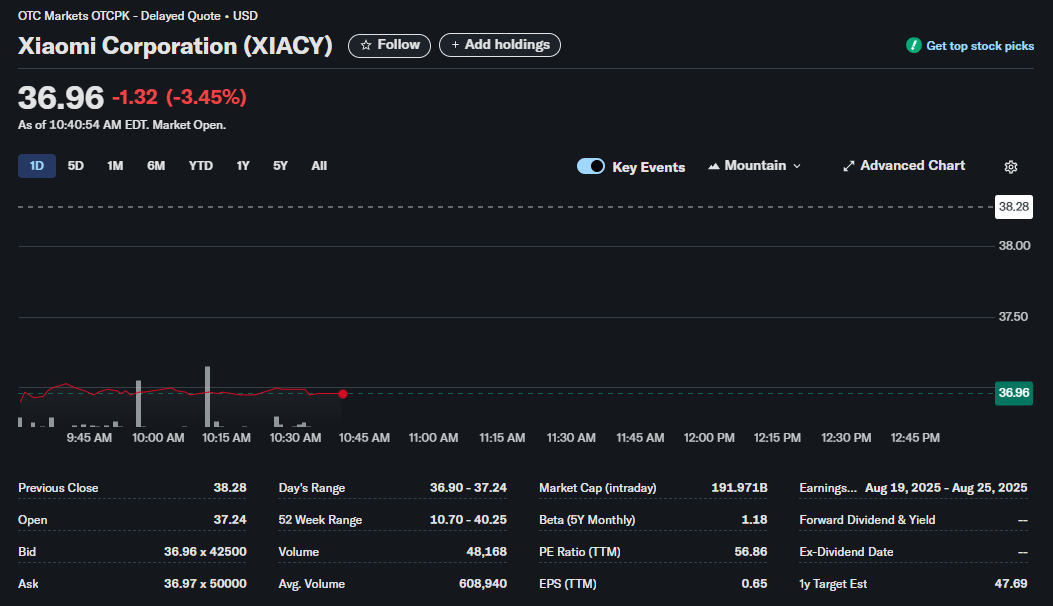Image resolution: width=1053 pixels, height=606 pixels.
Task: Click the star icon in Follow button
Action: (366, 45)
